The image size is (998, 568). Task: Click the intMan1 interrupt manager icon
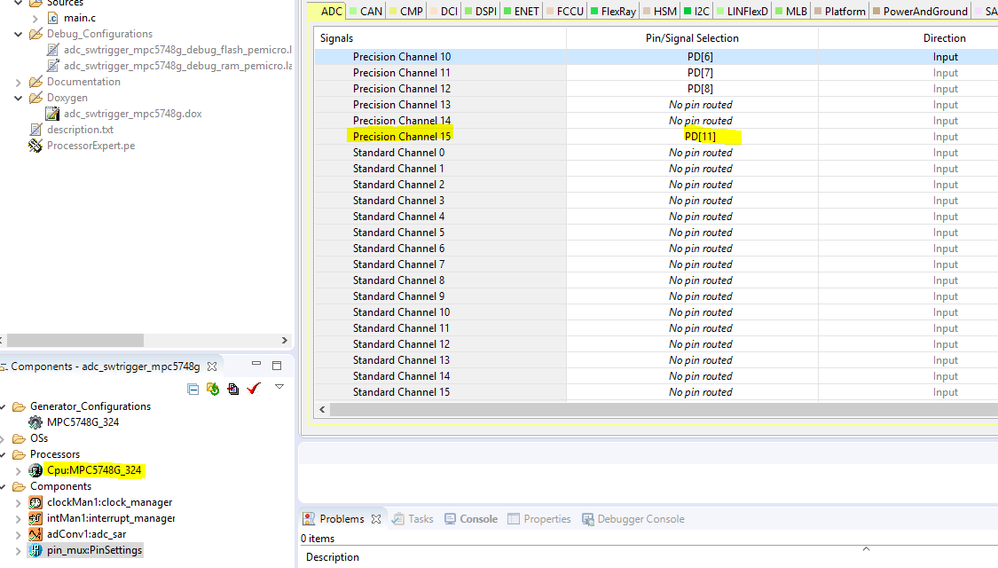coord(36,518)
